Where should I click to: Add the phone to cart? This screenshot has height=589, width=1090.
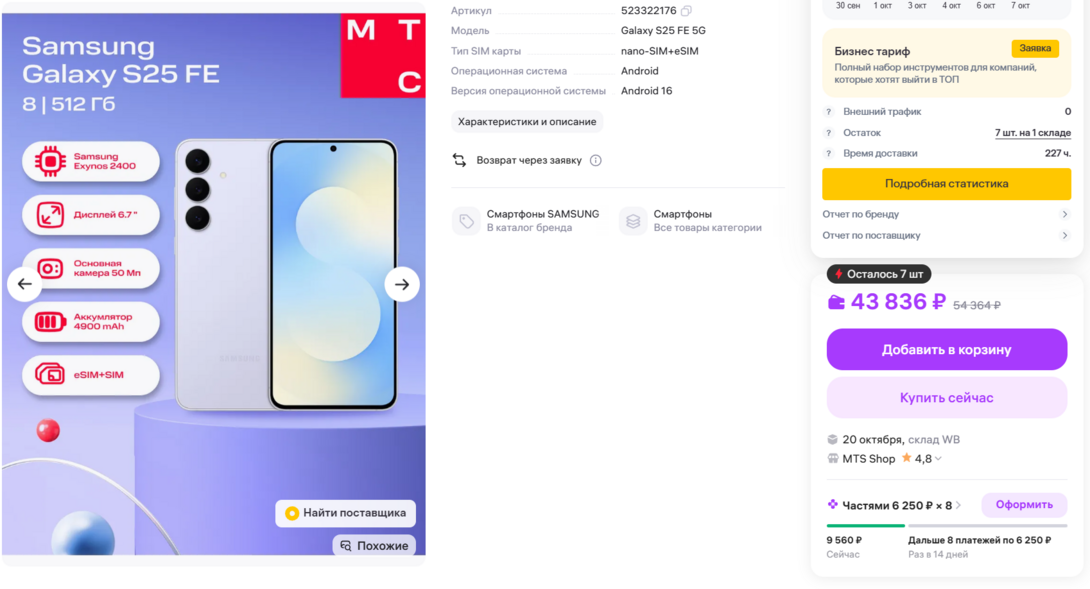click(946, 350)
